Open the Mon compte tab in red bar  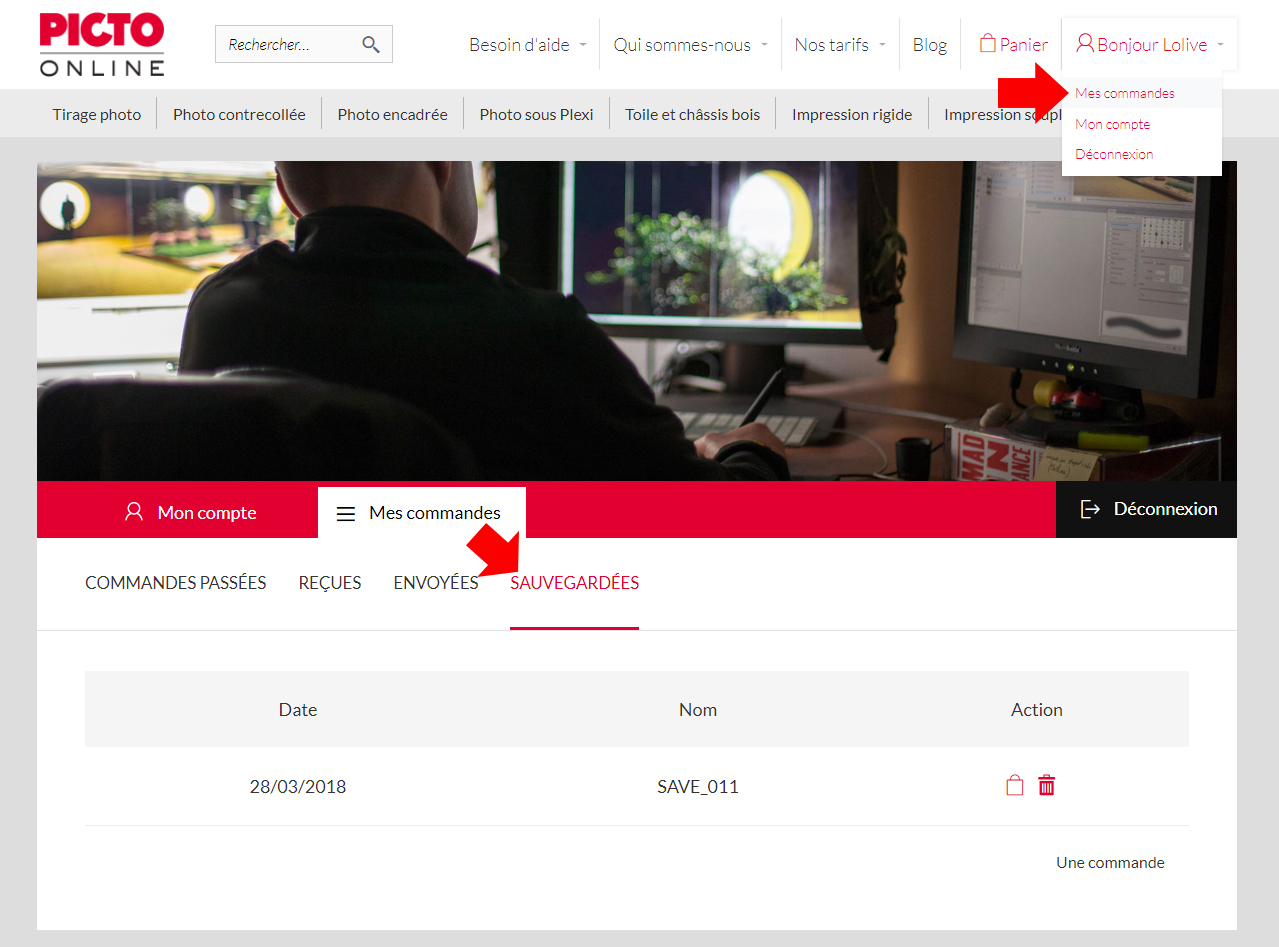tap(190, 513)
